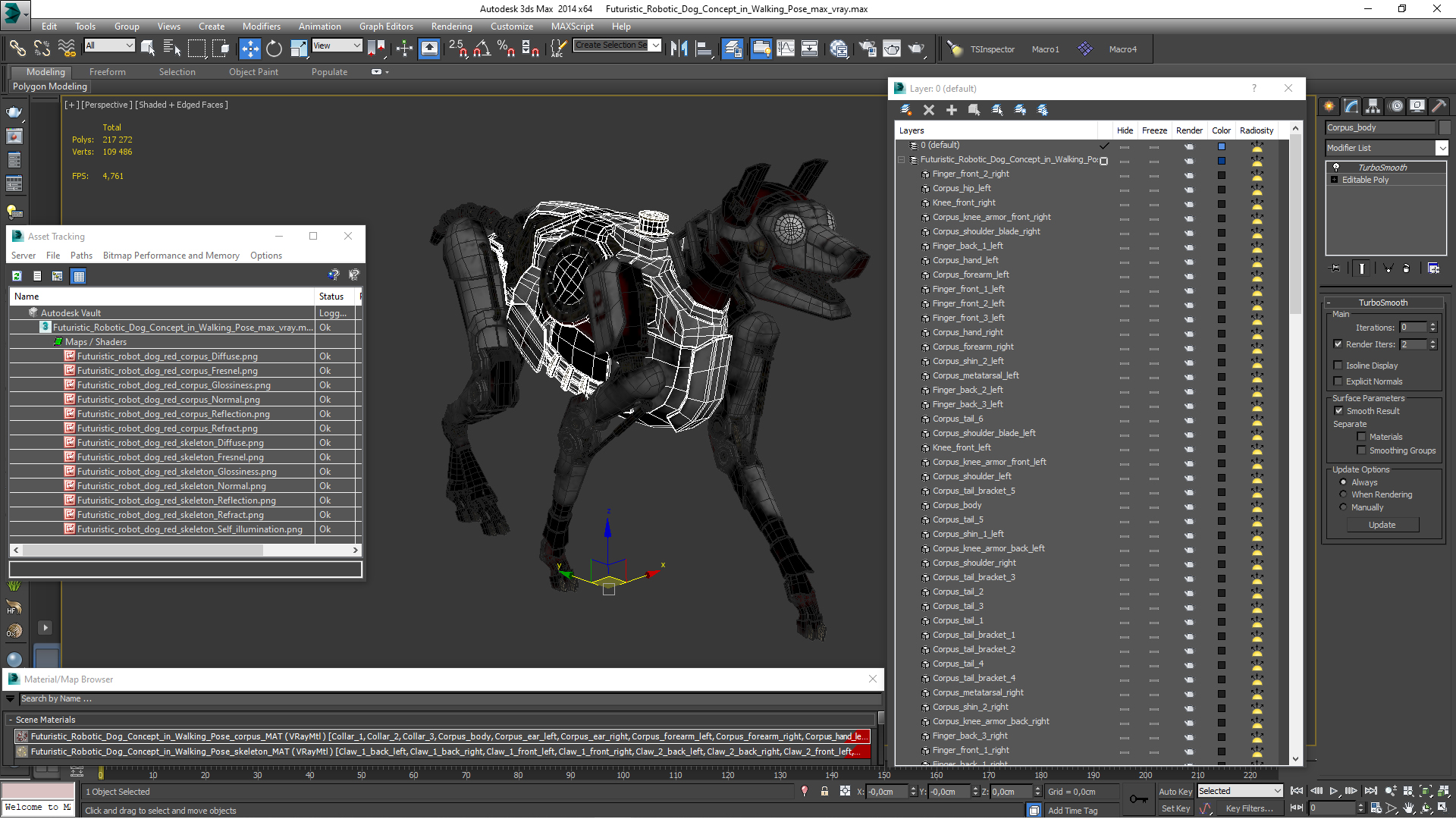Enable Separate by Smoothing Groups checkbox
Viewport: 1456px width, 819px height.
click(1361, 450)
